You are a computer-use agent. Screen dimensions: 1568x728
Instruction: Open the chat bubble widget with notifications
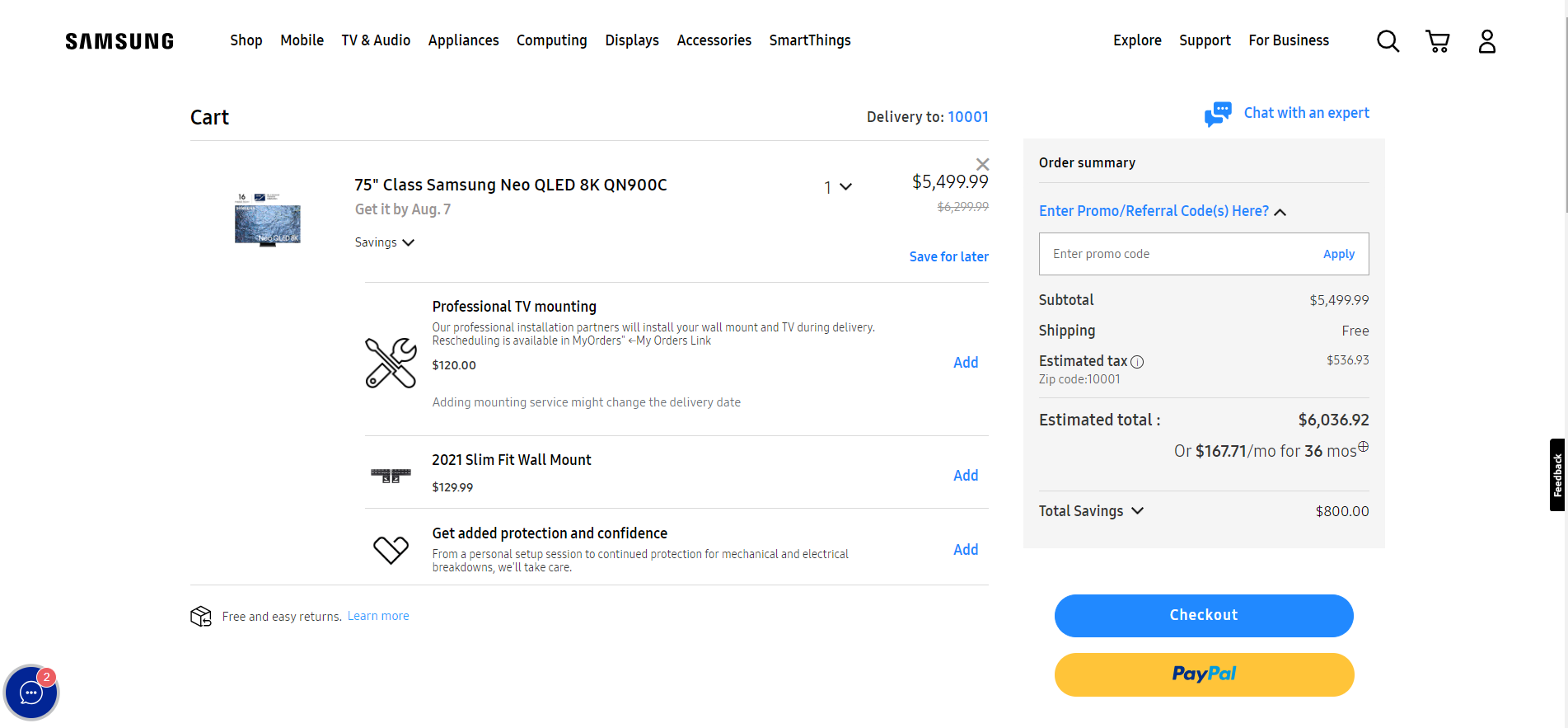tap(31, 693)
